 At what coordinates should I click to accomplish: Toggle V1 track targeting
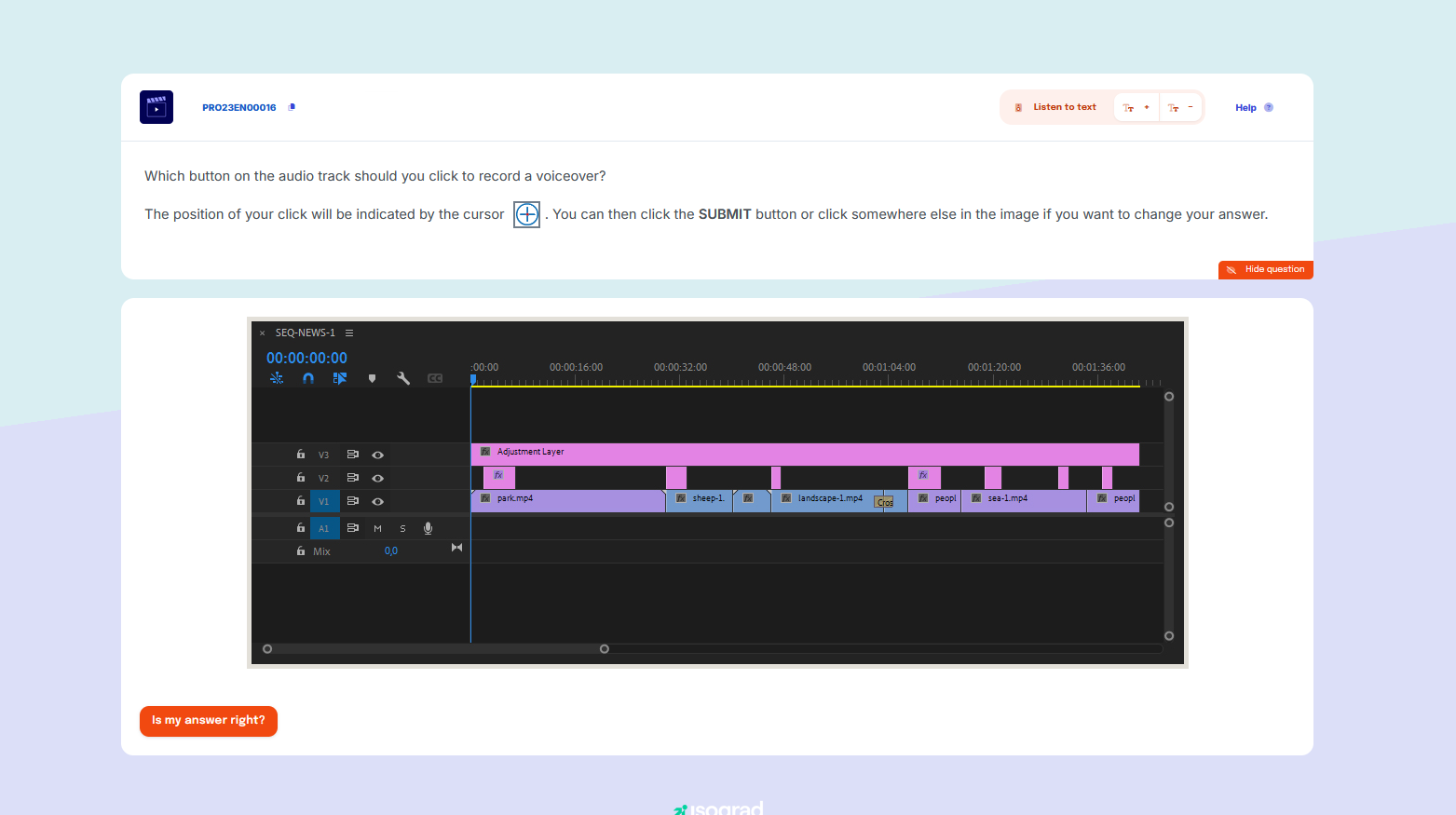coord(324,501)
